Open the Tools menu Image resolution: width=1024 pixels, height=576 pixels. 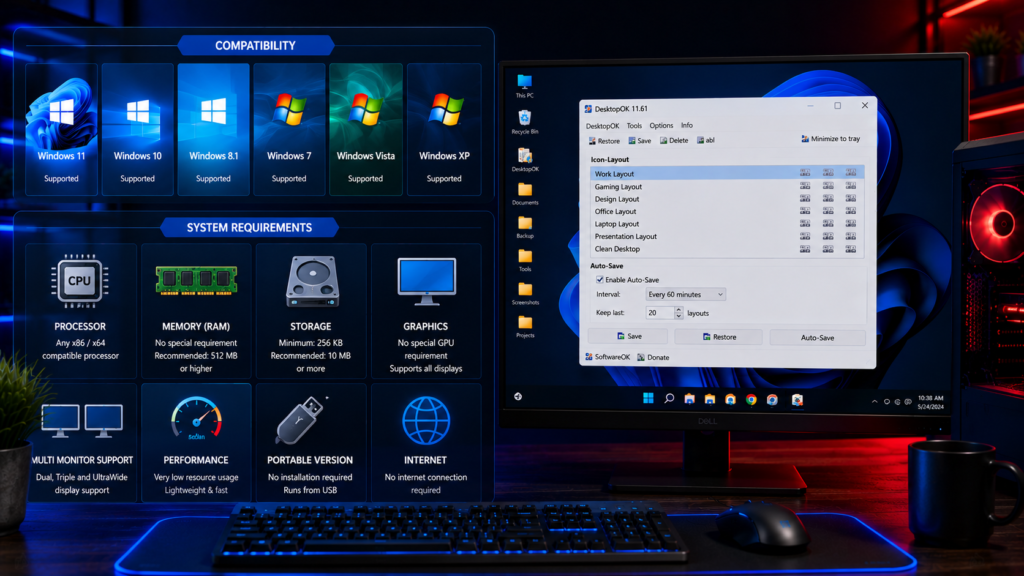[x=634, y=126]
